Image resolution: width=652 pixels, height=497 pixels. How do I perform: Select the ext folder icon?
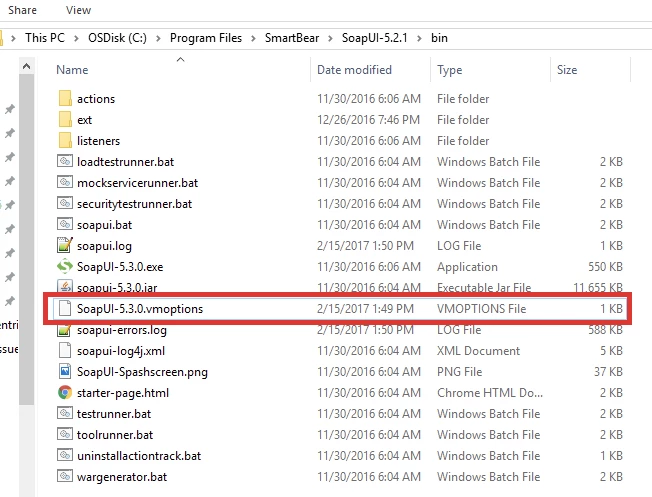coord(65,119)
